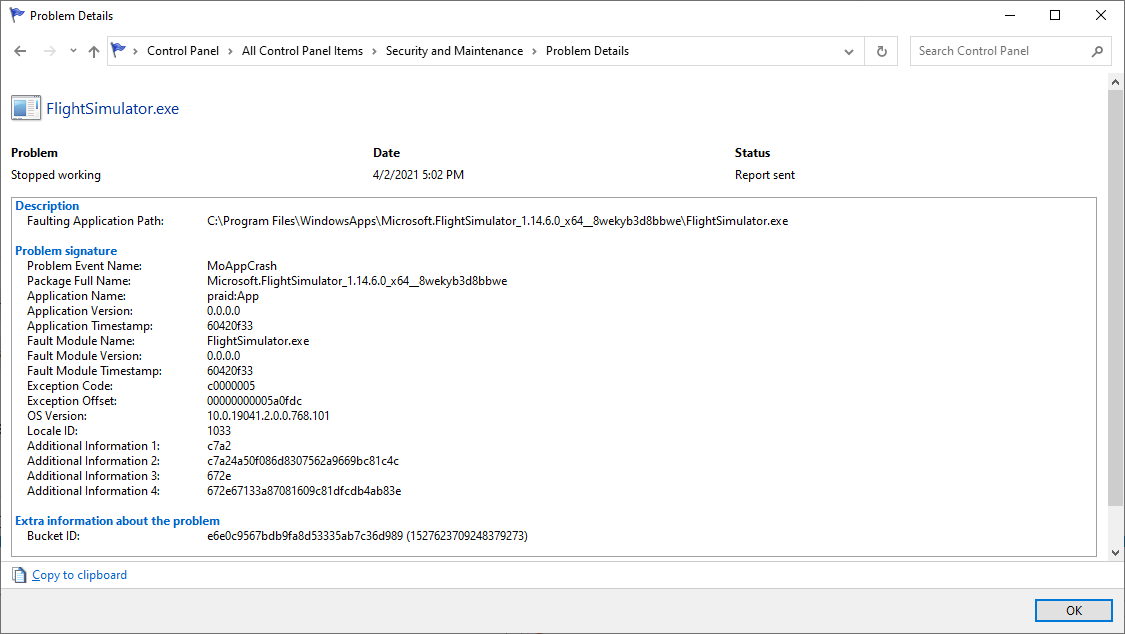Close the Problem Details window
This screenshot has width=1125, height=634.
1101,15
